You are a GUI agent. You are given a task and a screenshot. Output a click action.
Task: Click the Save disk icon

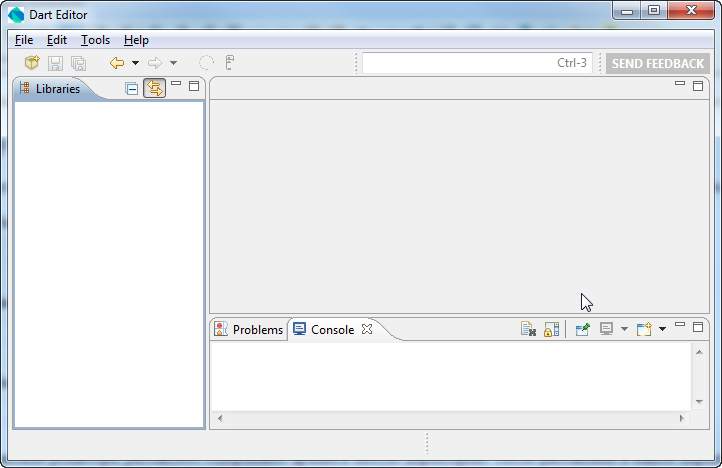click(55, 63)
